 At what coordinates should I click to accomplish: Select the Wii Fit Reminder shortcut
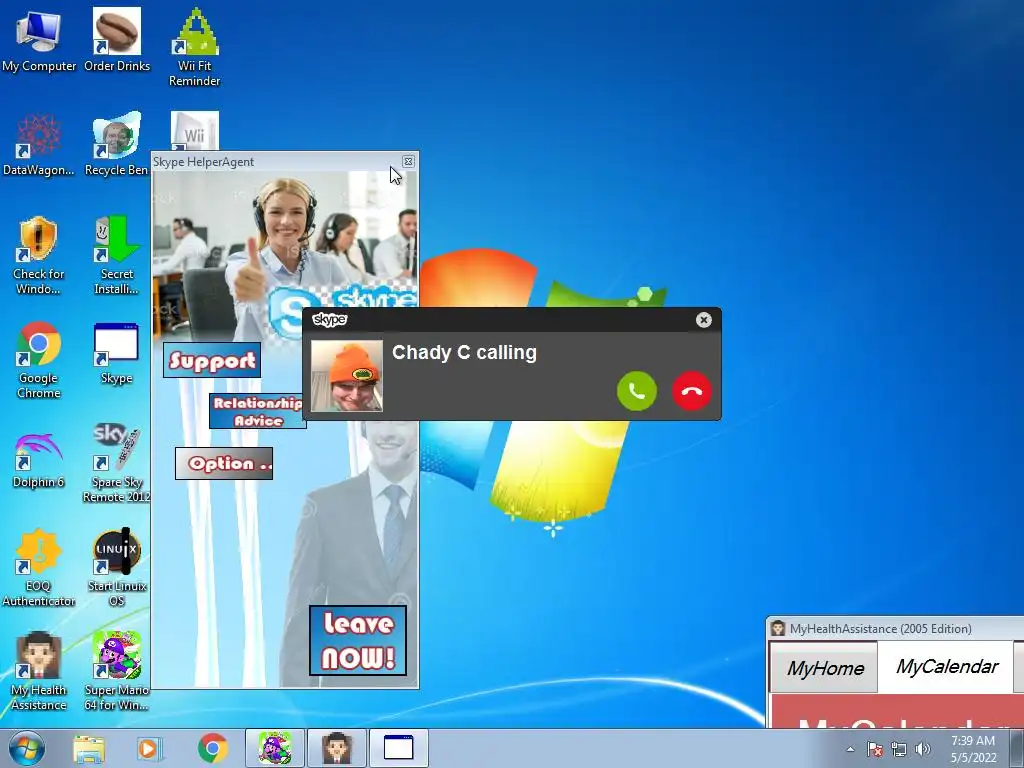tap(195, 48)
